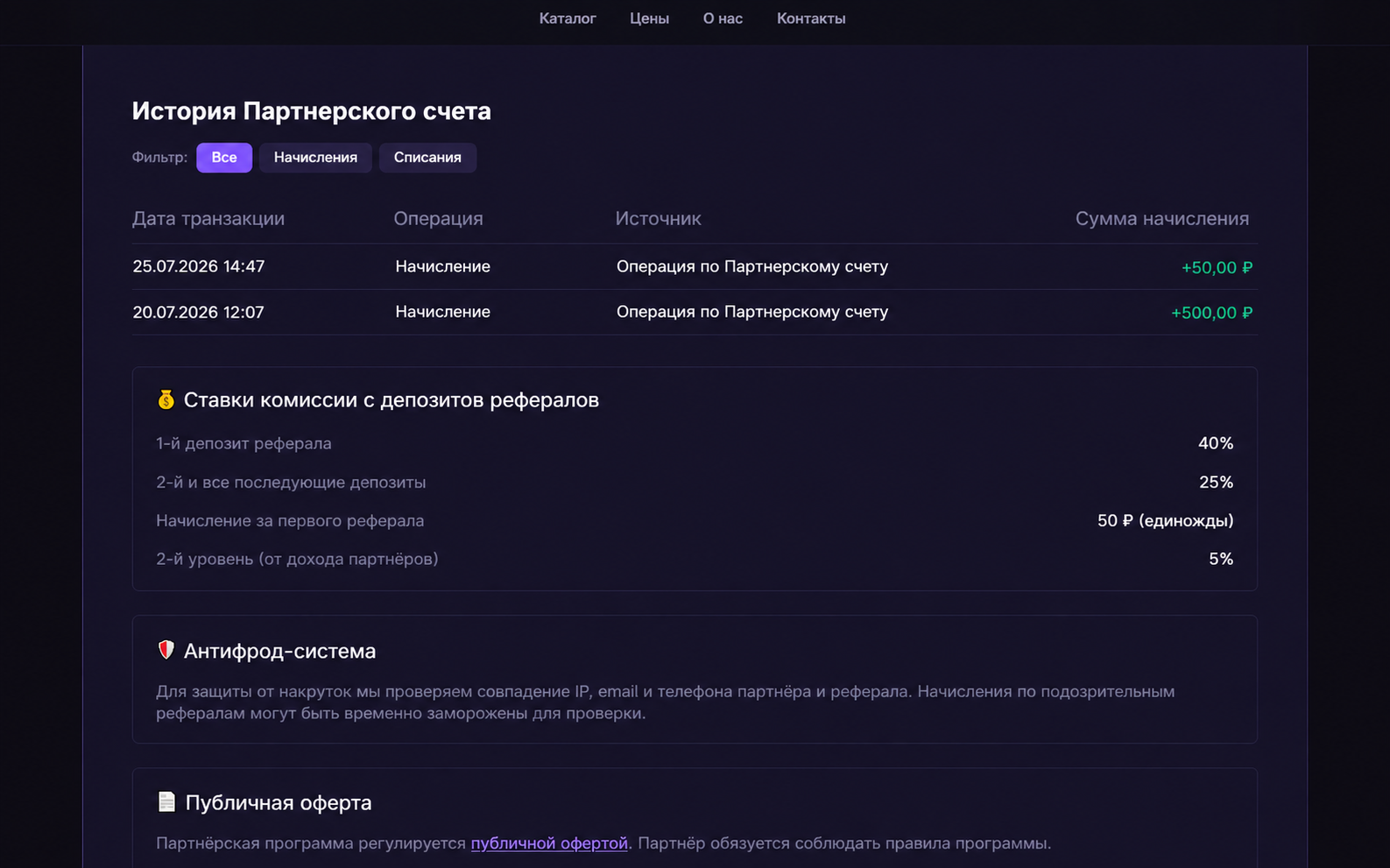Click the 40% commission value

pos(1216,443)
